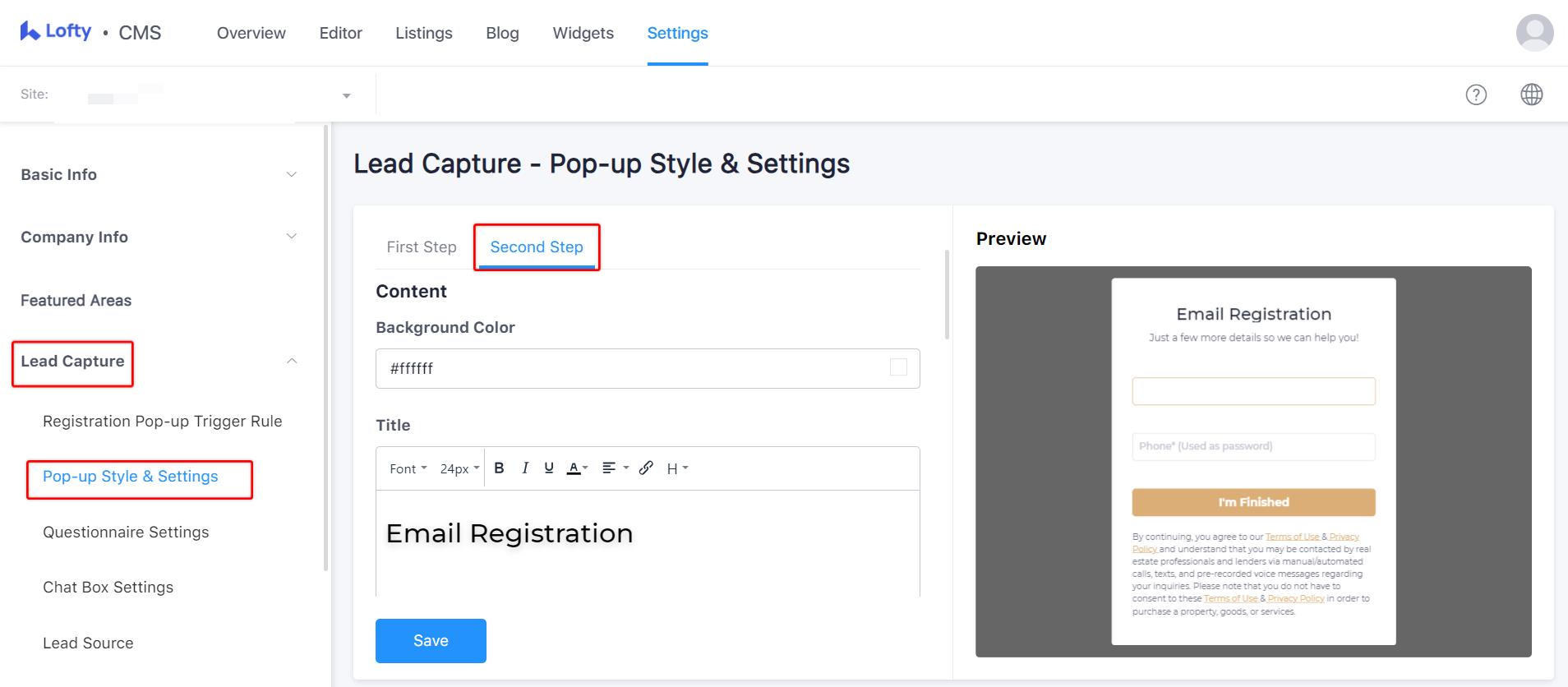Open the user profile avatar

click(x=1534, y=33)
